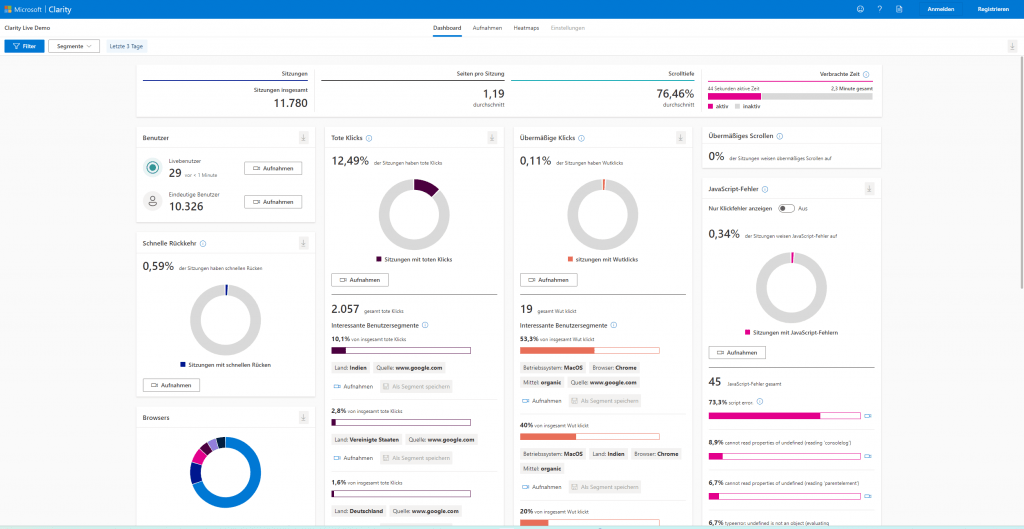
Task: Click the Tote Klicks donut chart
Action: 414,214
